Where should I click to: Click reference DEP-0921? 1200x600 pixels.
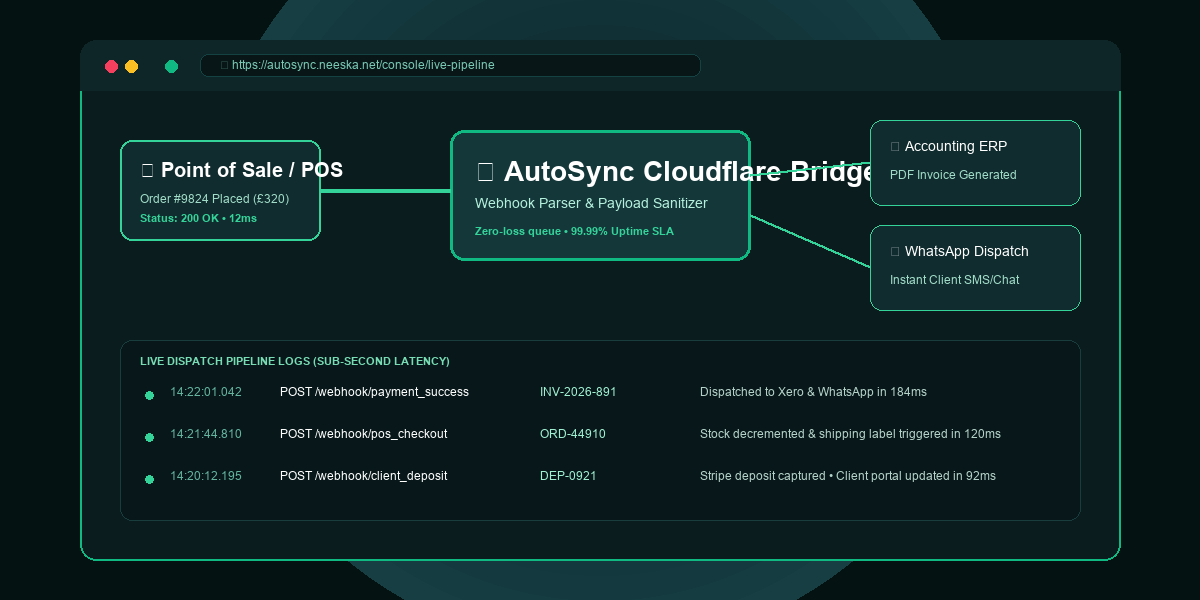568,476
